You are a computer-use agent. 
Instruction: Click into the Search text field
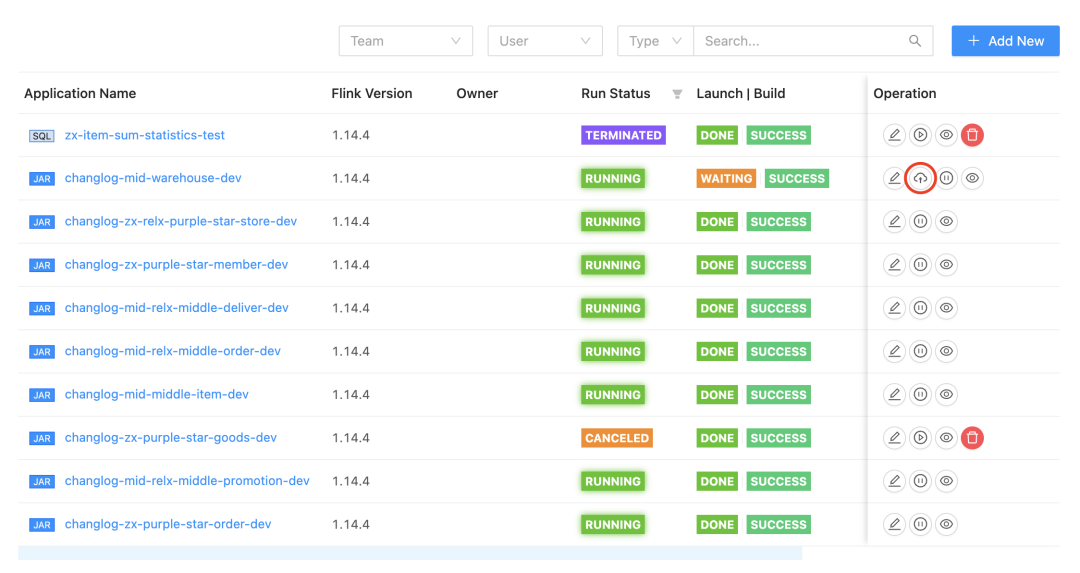point(800,41)
